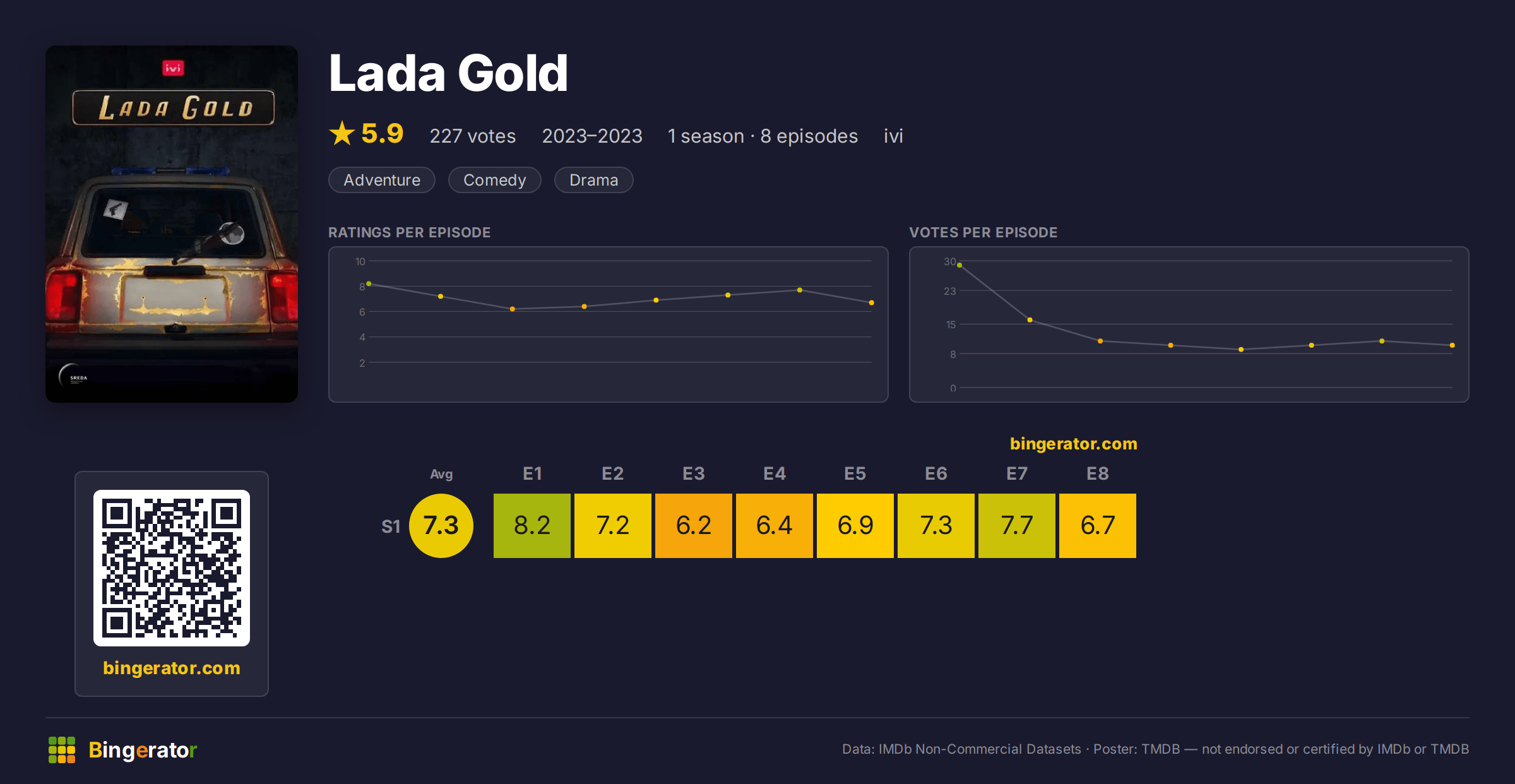Click first data point in votes chart
The width and height of the screenshot is (1515, 784).
pyautogui.click(x=959, y=265)
